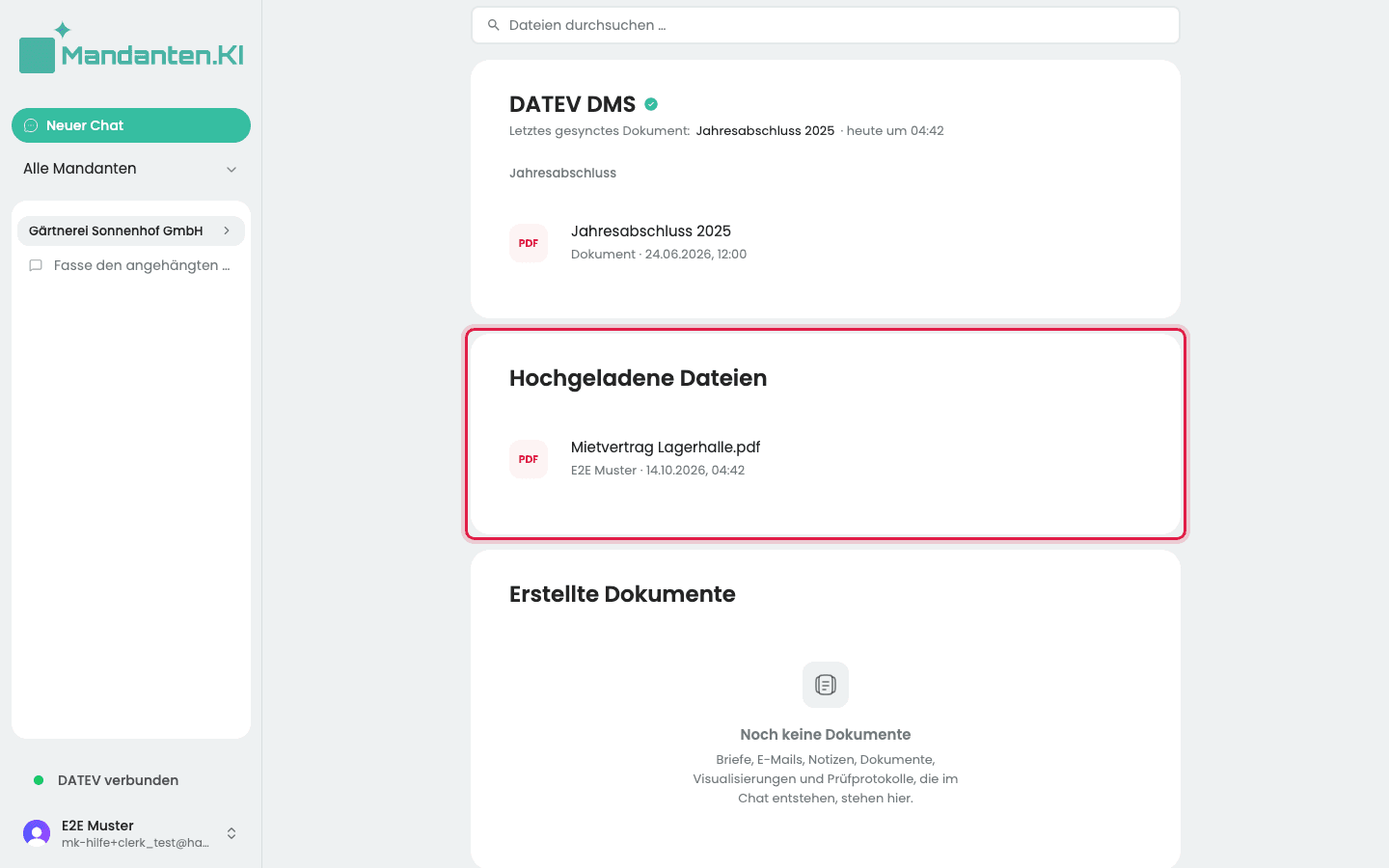Image resolution: width=1389 pixels, height=868 pixels.
Task: Click the E2E Muster avatar
Action: [x=37, y=833]
